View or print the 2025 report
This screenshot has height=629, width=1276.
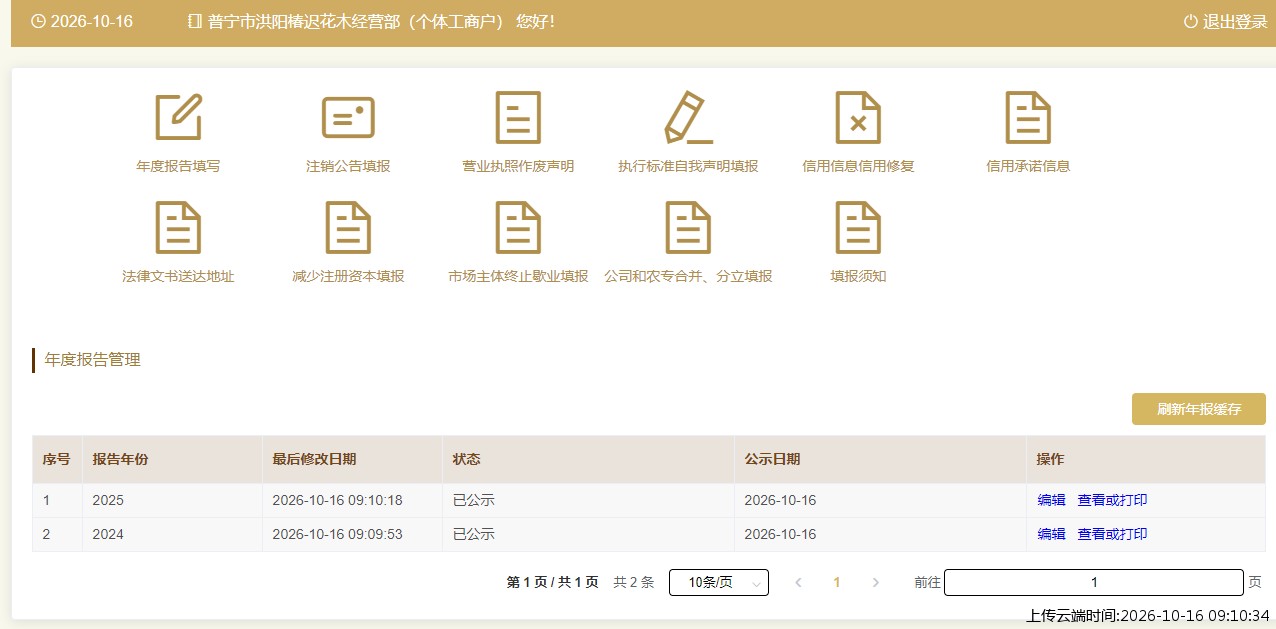click(1112, 500)
